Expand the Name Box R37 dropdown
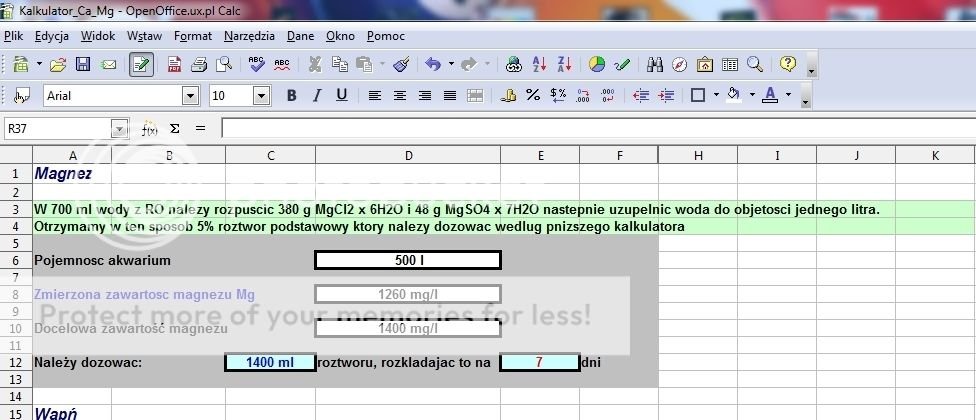Image resolution: width=976 pixels, height=420 pixels. pyautogui.click(x=119, y=129)
